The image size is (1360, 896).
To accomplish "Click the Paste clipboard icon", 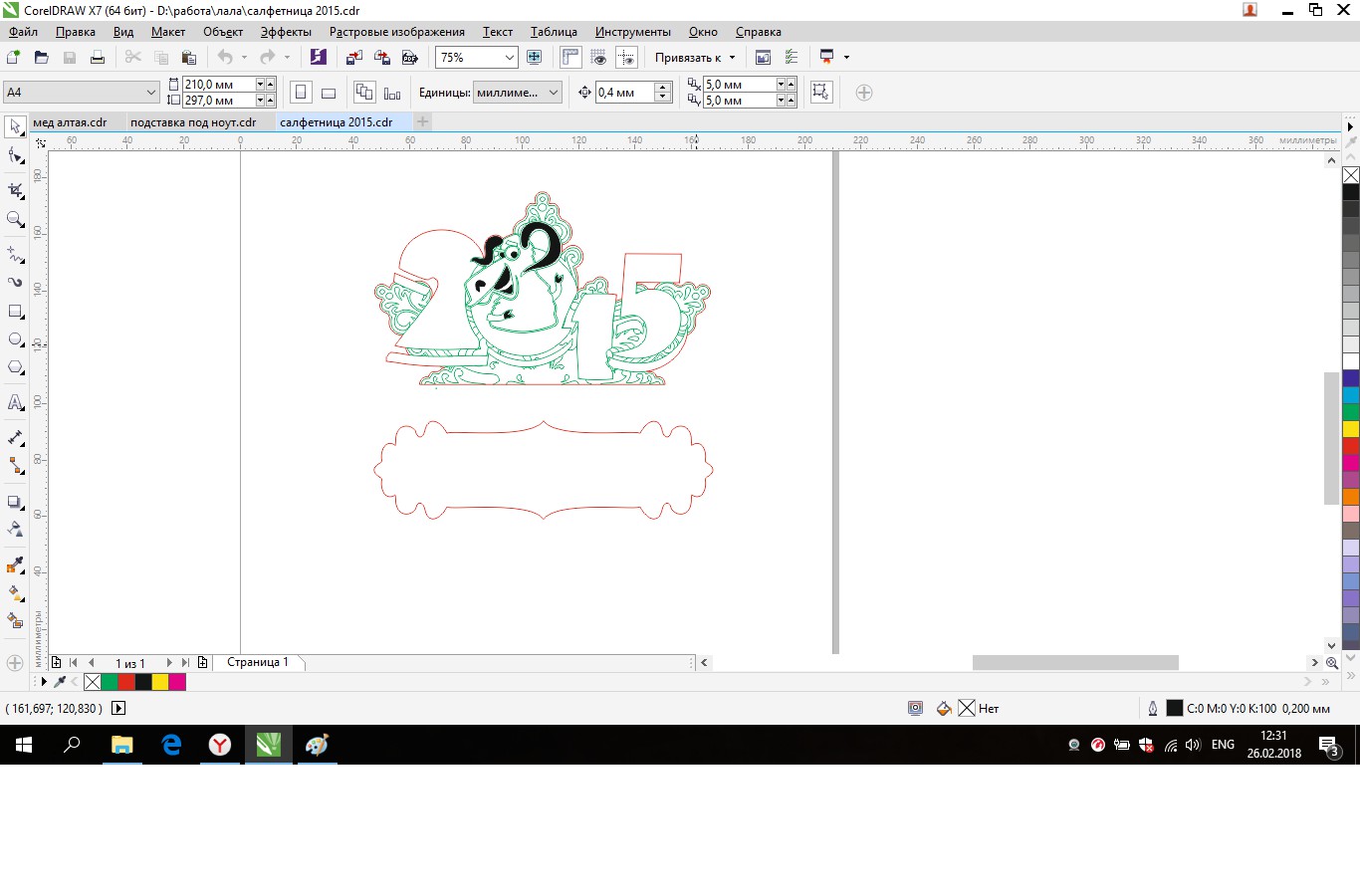I will point(188,58).
